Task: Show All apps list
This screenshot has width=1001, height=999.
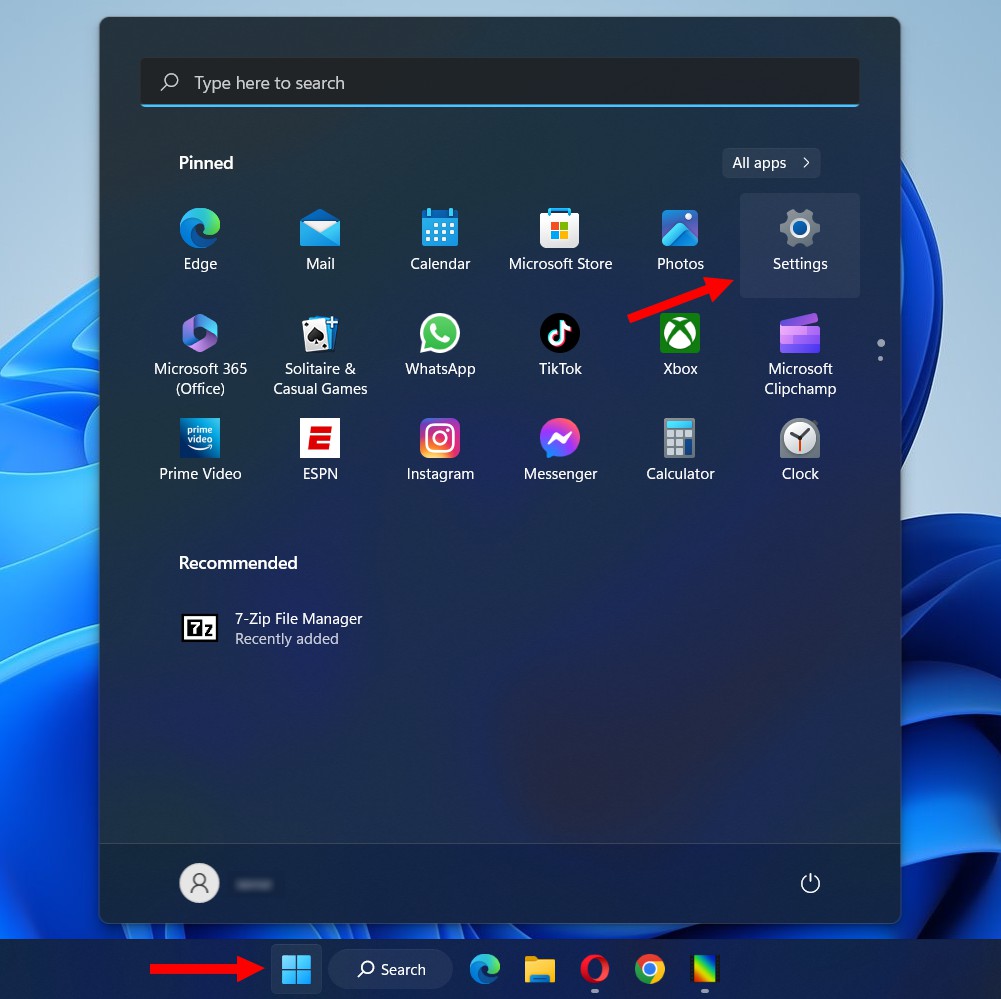Action: point(771,163)
